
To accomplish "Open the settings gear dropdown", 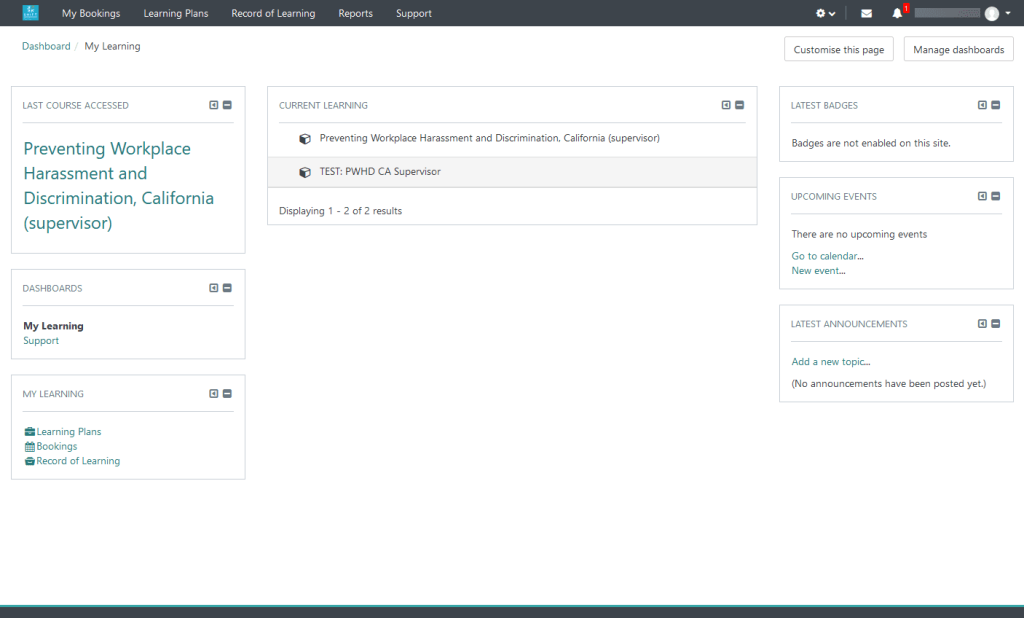I will click(x=825, y=13).
